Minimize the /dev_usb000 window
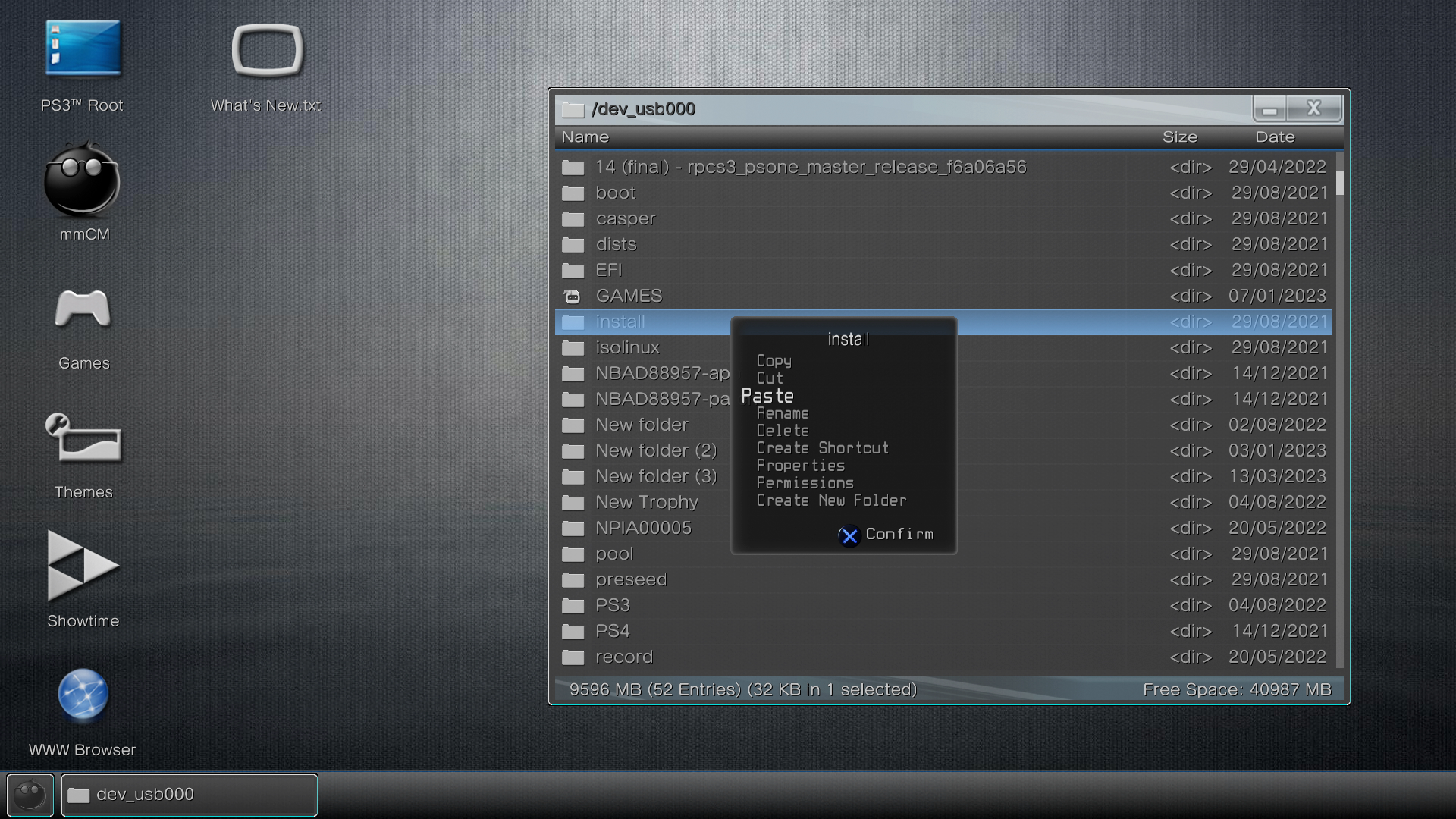The height and width of the screenshot is (819, 1456). [x=1269, y=108]
